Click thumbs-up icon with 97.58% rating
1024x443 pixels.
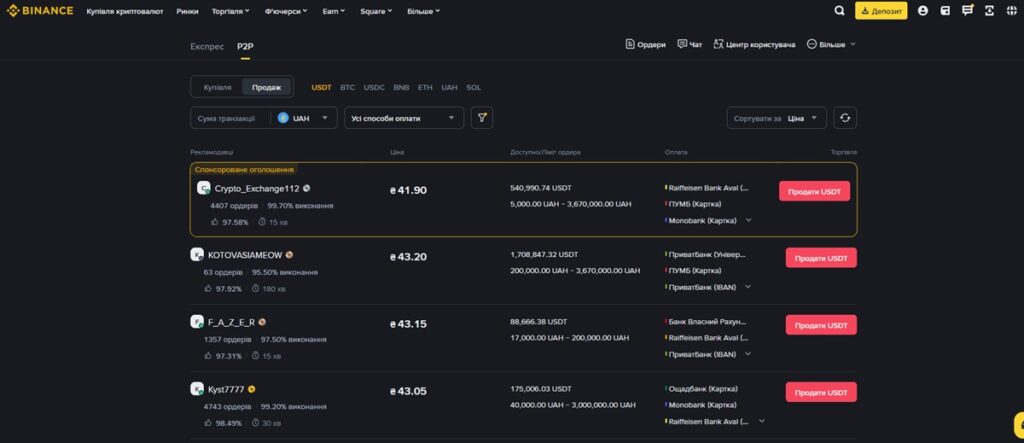point(214,222)
